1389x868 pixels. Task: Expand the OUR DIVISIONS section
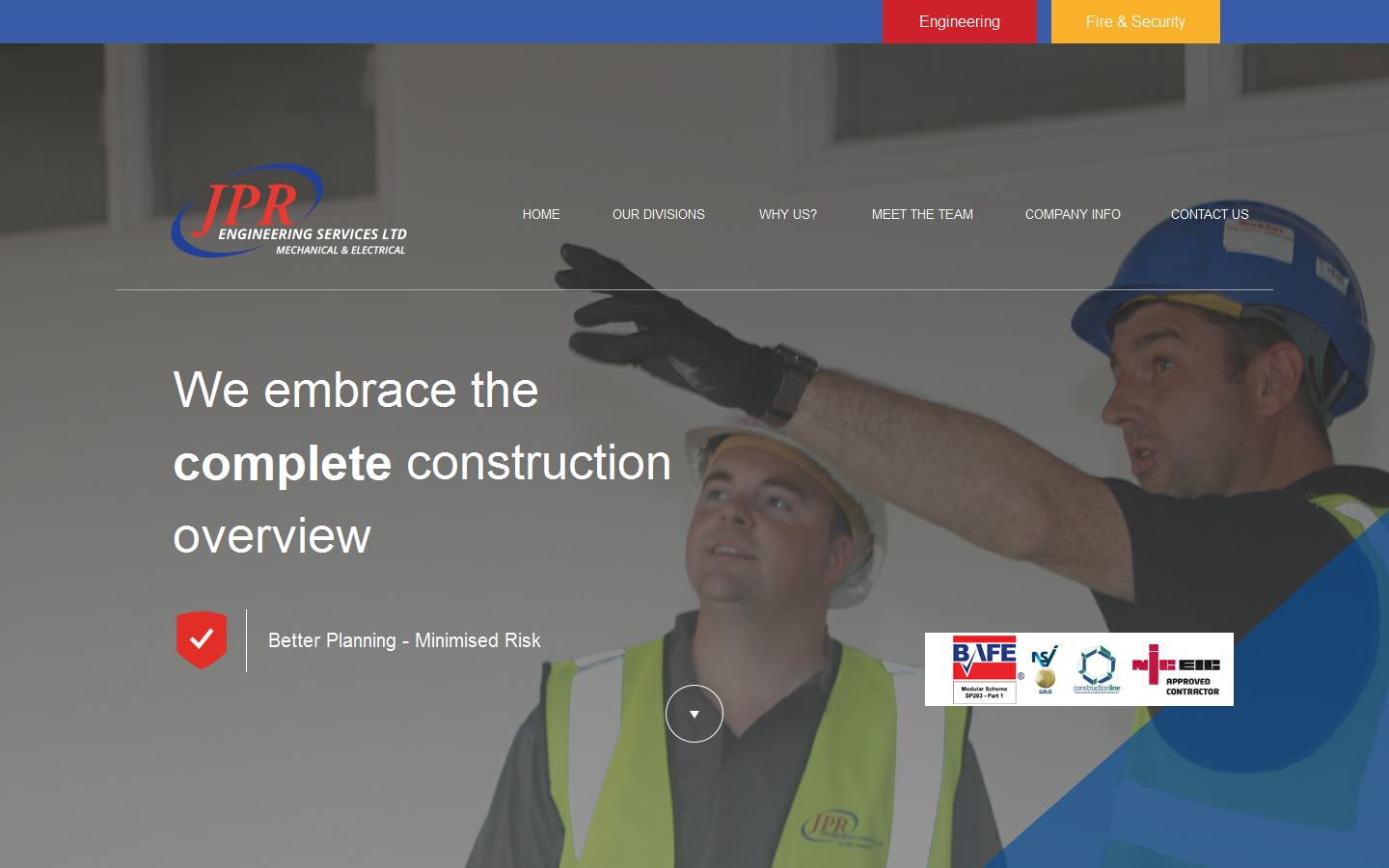coord(658,214)
